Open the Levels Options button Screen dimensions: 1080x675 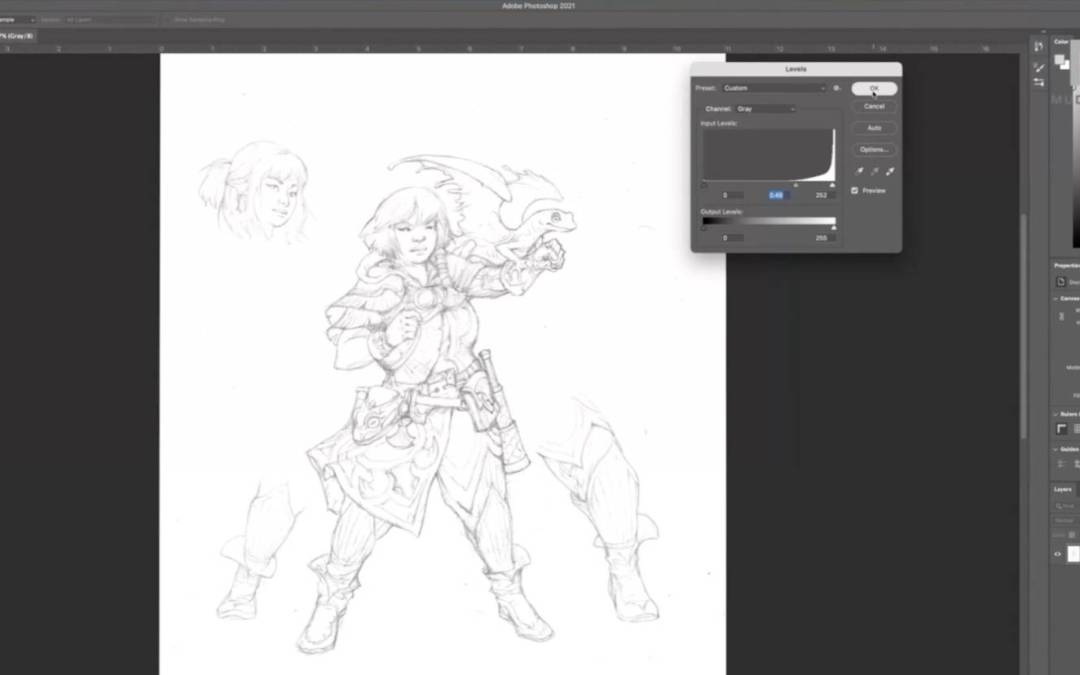(x=873, y=149)
